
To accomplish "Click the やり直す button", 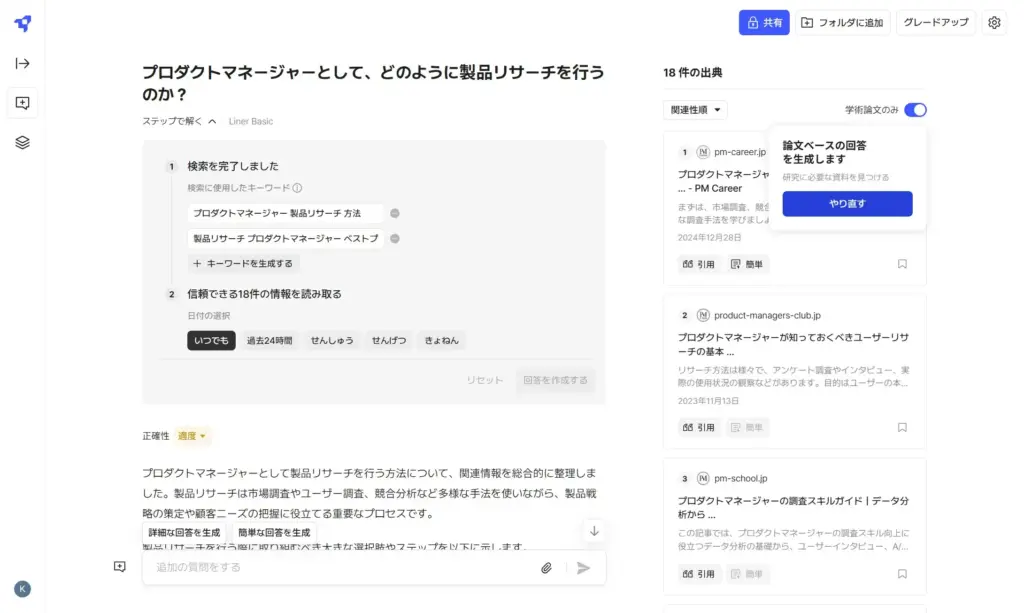I will [847, 204].
